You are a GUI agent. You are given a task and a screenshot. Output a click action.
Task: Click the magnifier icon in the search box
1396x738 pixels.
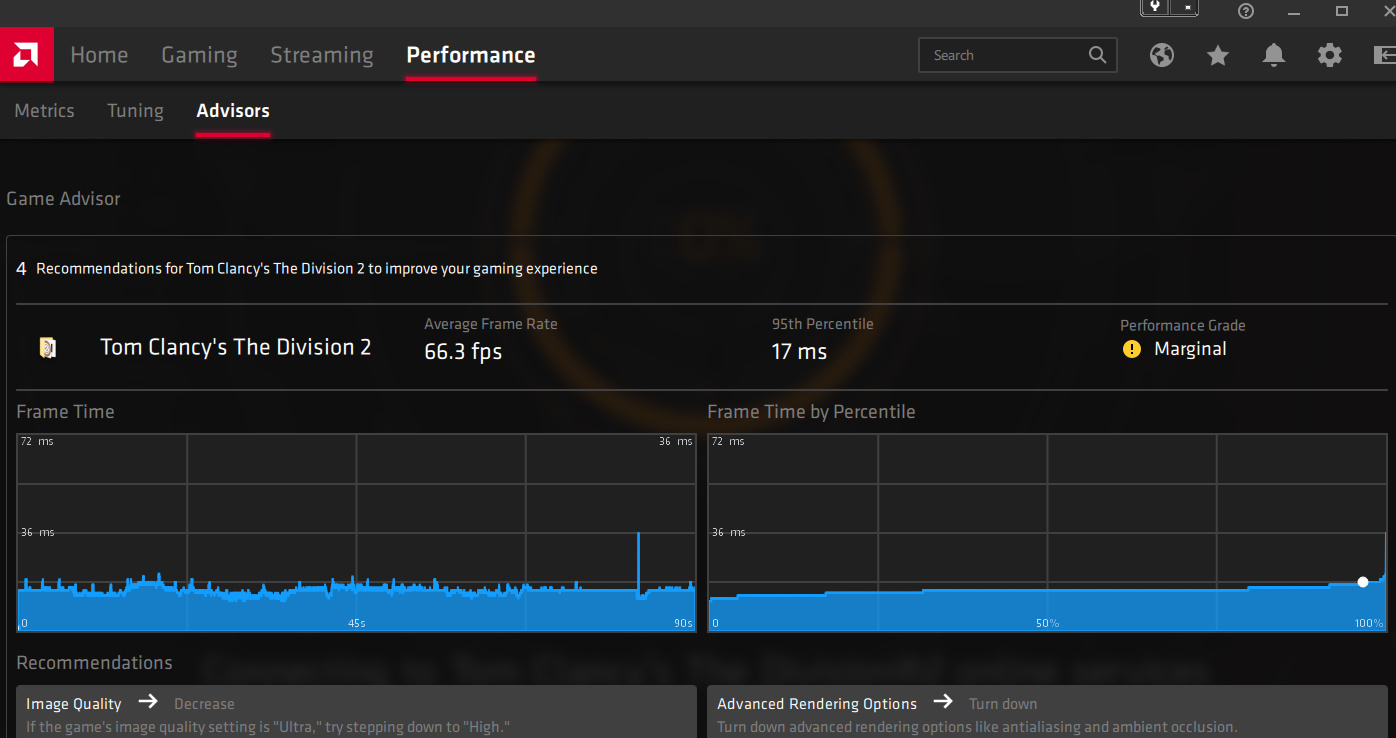pyautogui.click(x=1097, y=55)
